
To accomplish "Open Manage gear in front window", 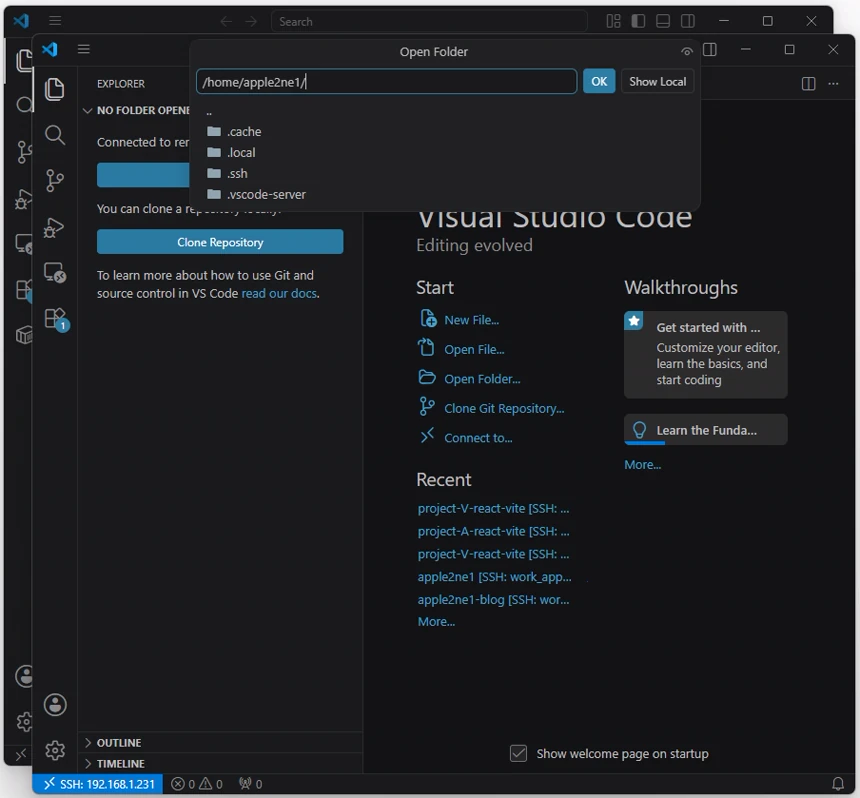I will click(55, 750).
